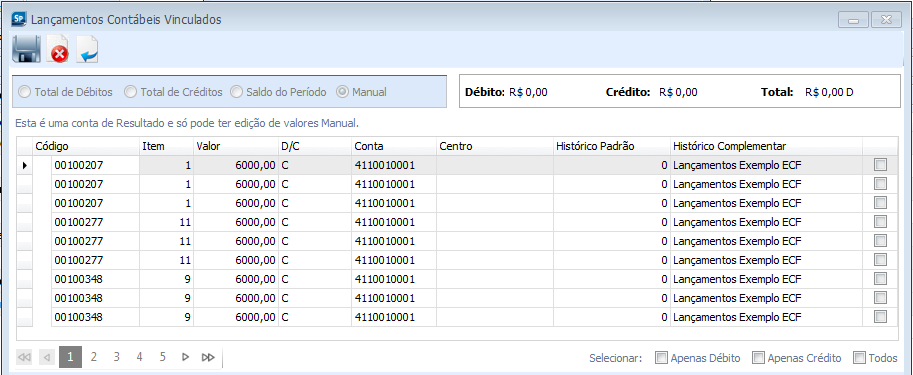This screenshot has height=375, width=913.
Task: Sort by the Centro column header
Action: 495,146
